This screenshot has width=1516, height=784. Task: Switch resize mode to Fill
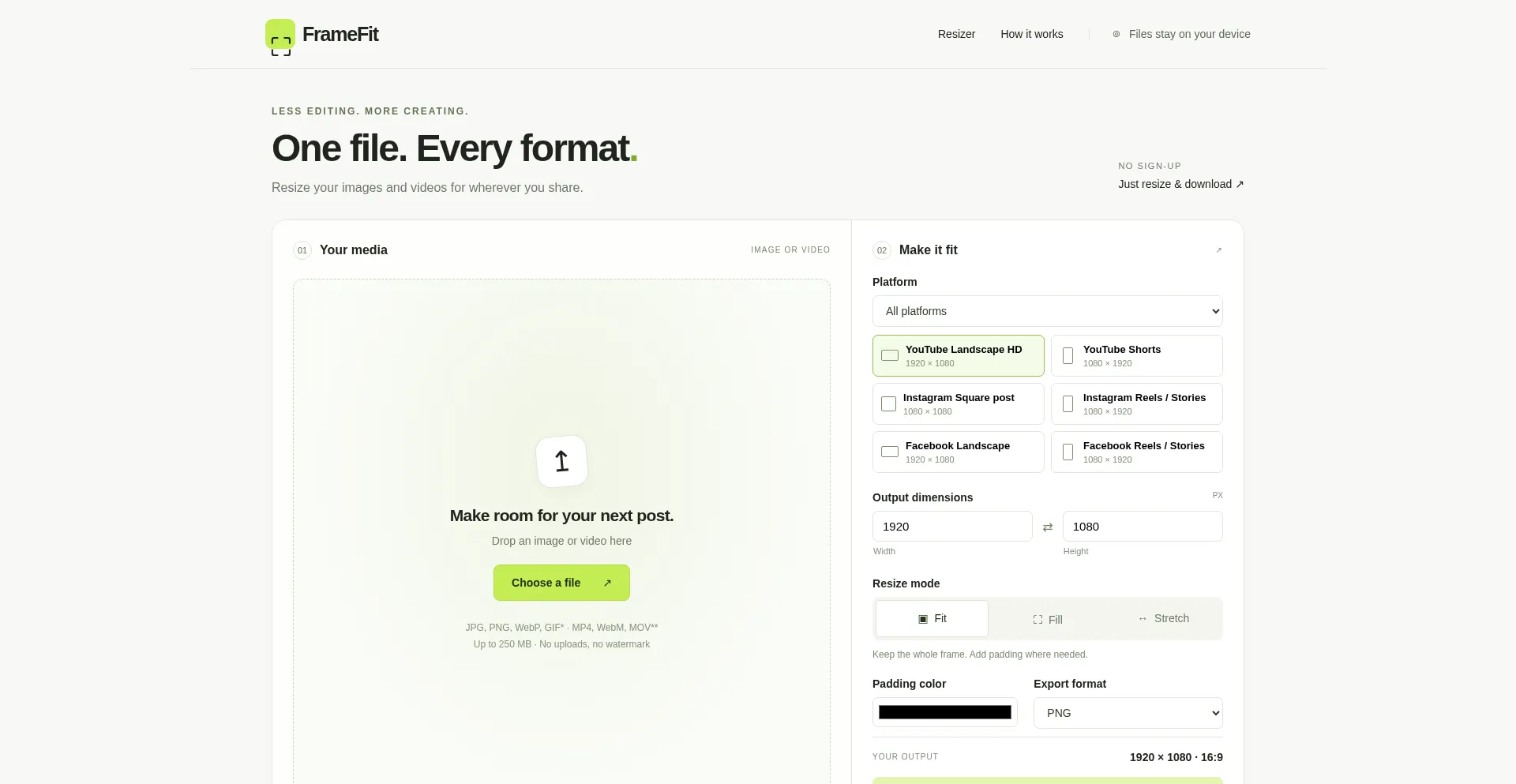click(1048, 619)
